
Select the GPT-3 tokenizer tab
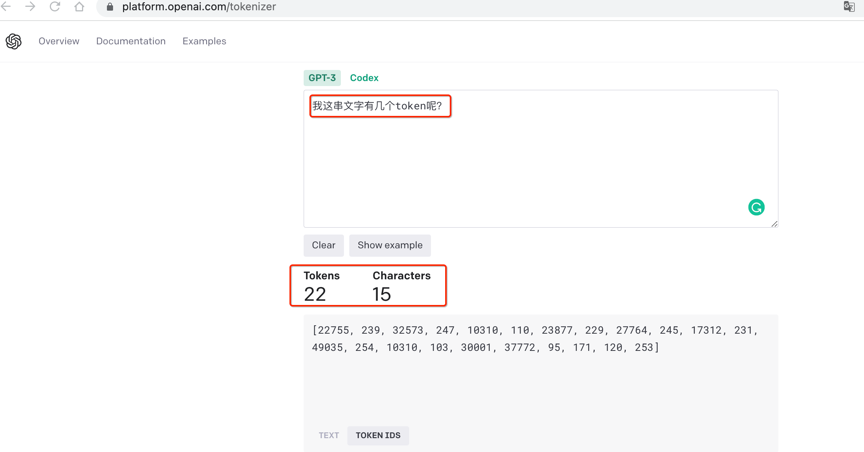[322, 78]
